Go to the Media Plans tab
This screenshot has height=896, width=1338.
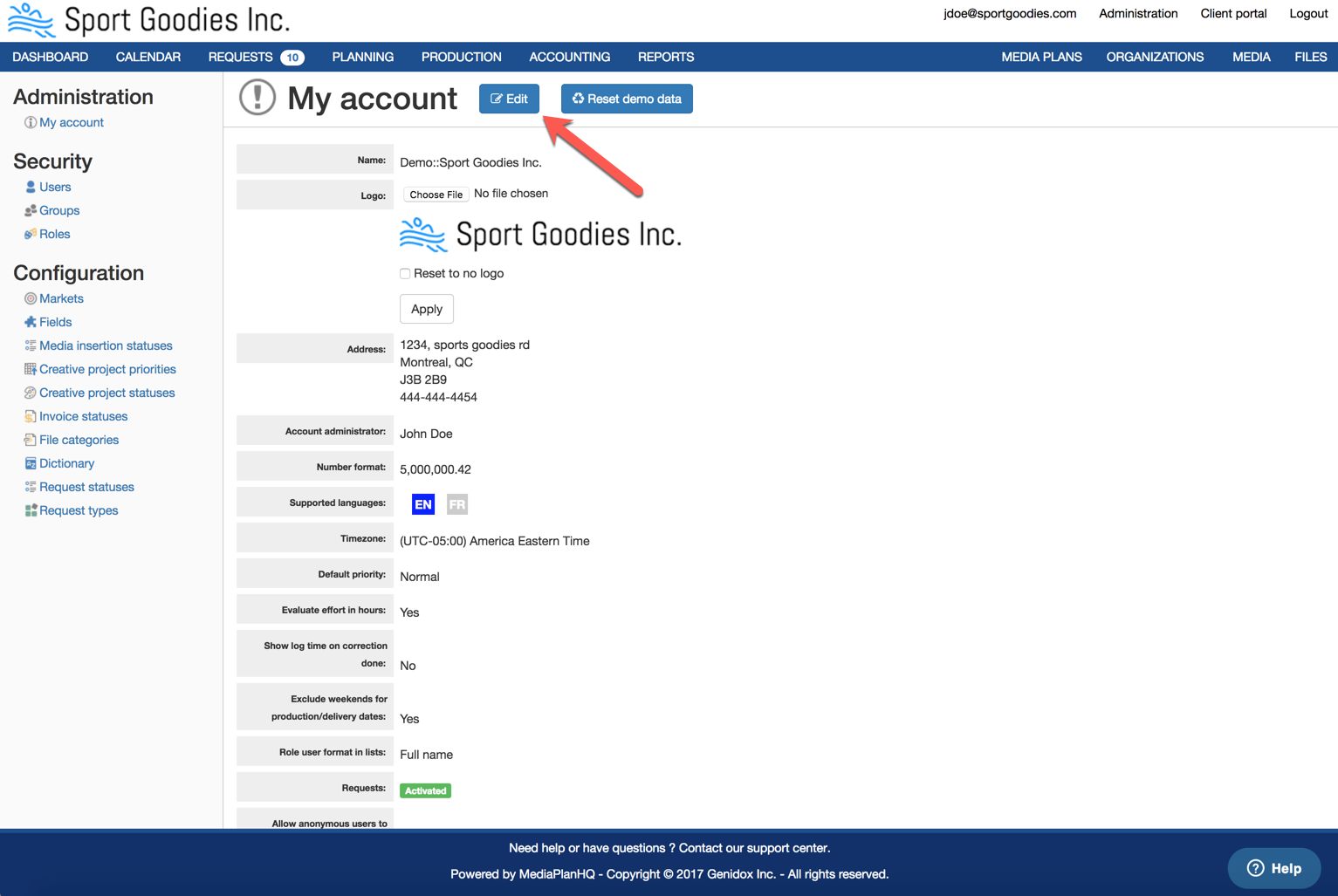[x=1041, y=57]
